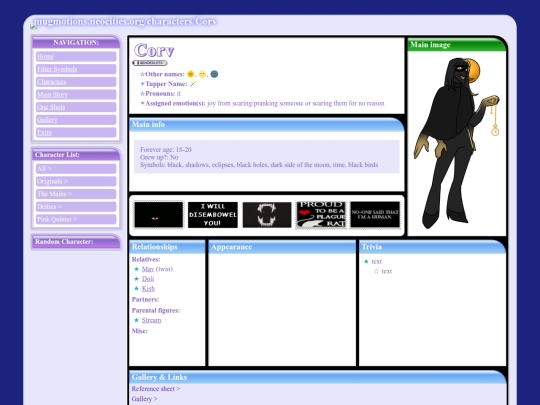Expand the 'All >' character list
The image size is (540, 405).
(76, 169)
